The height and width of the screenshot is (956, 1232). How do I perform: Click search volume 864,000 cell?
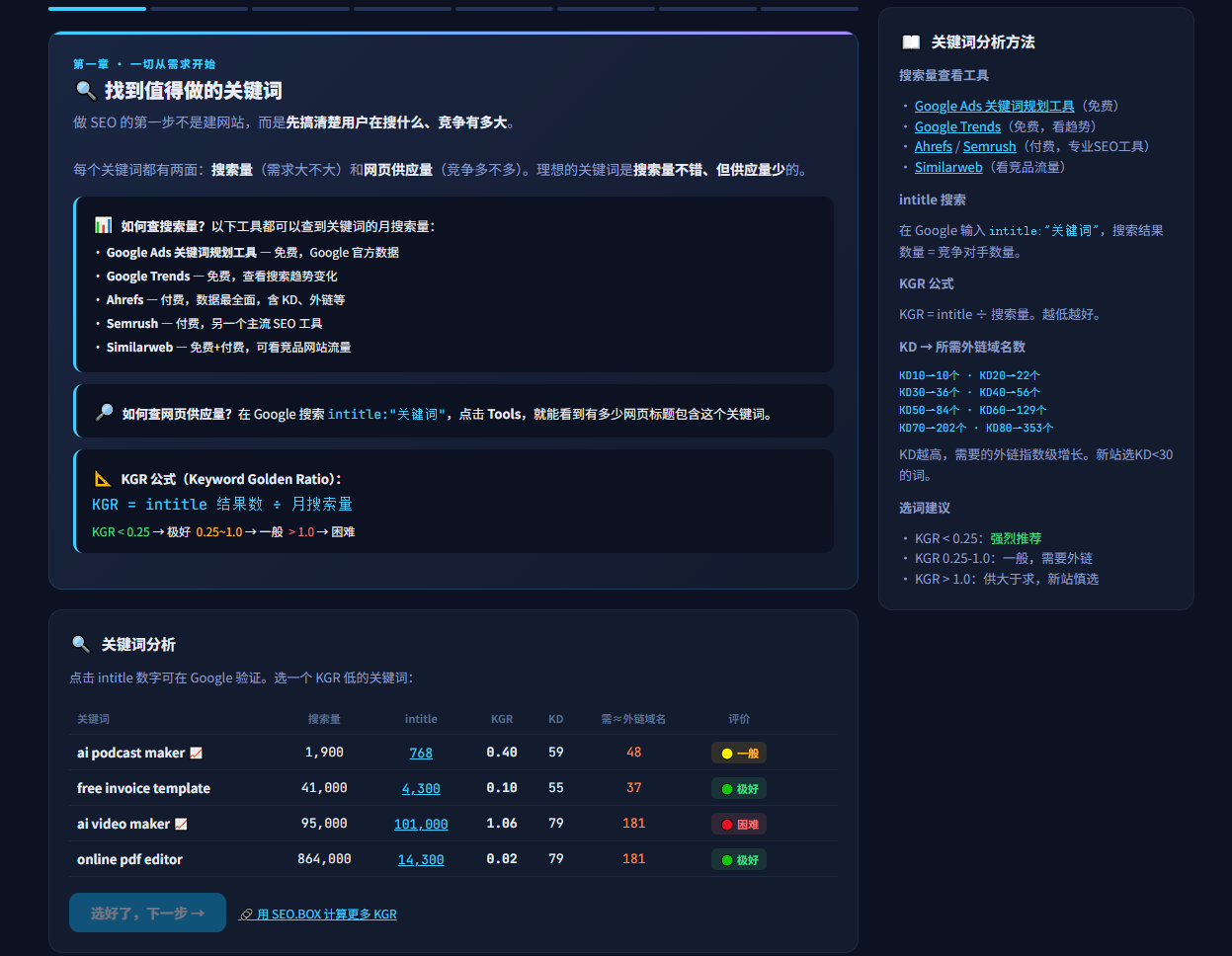(x=324, y=859)
